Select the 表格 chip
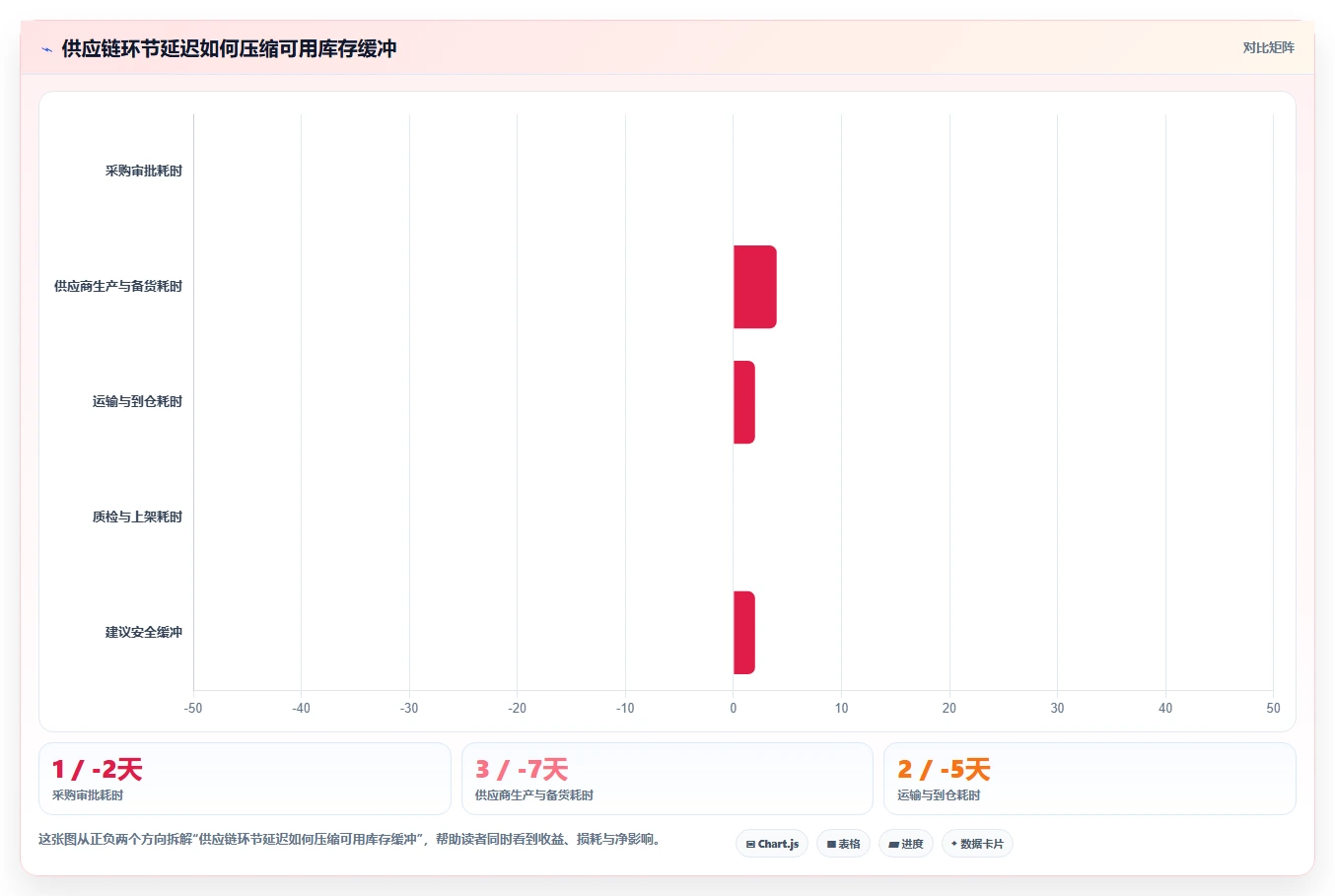 (x=843, y=844)
